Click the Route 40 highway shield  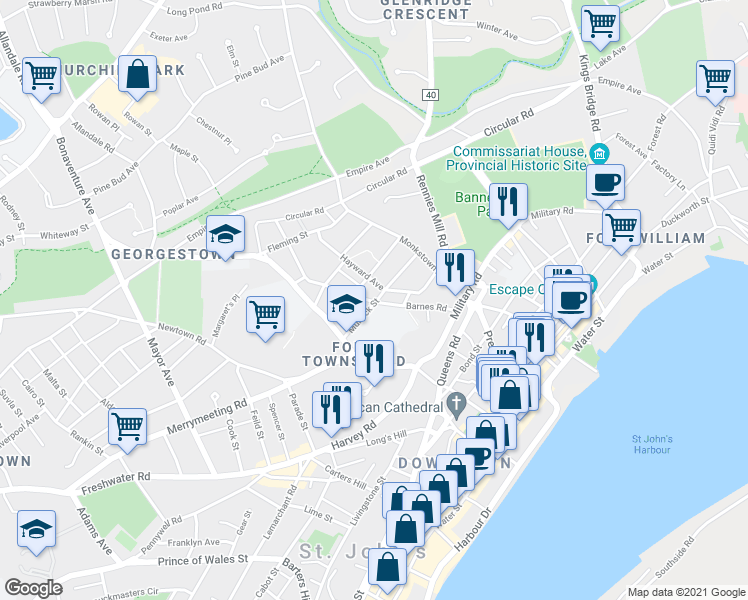point(431,95)
